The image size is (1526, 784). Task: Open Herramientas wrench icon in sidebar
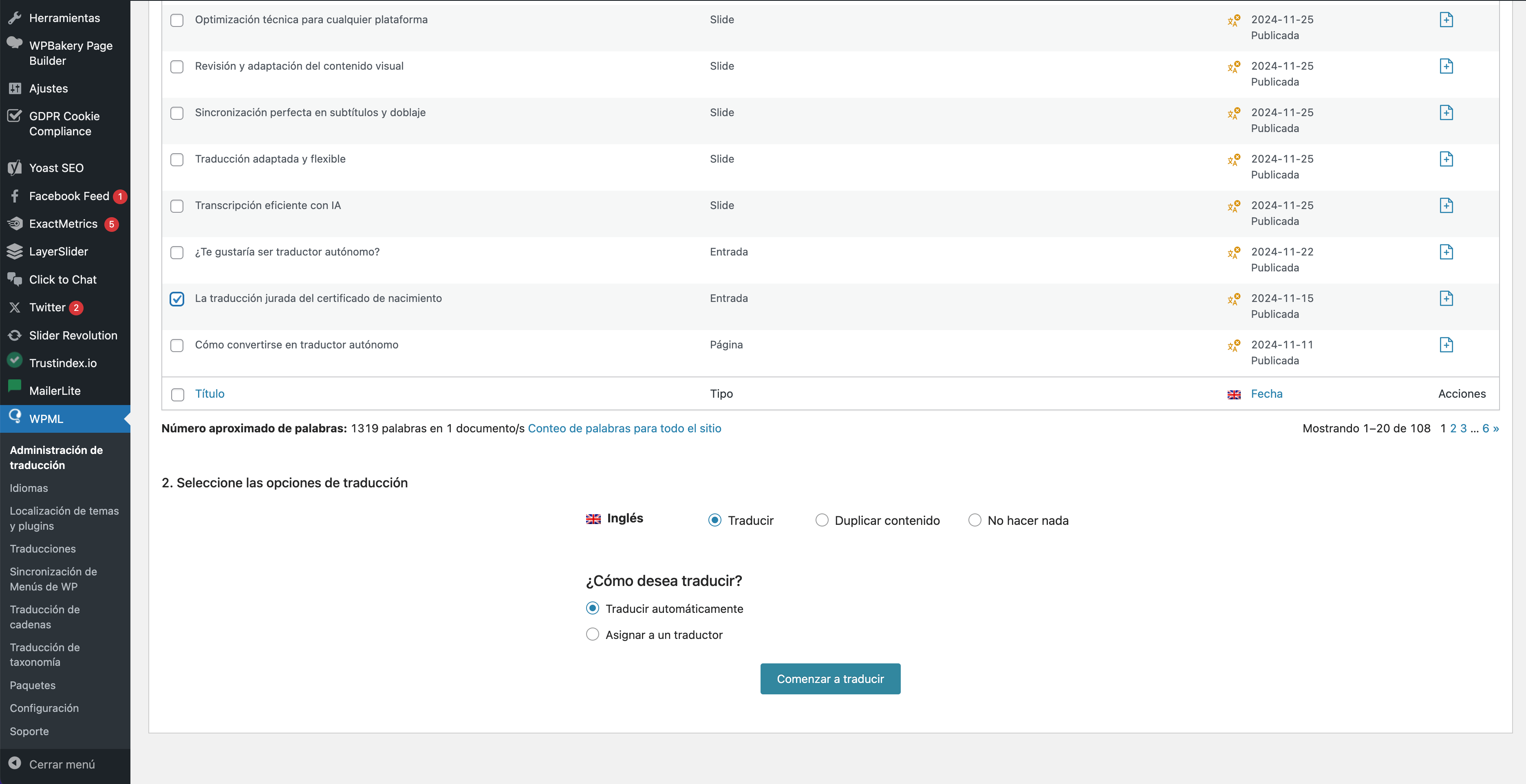click(15, 18)
